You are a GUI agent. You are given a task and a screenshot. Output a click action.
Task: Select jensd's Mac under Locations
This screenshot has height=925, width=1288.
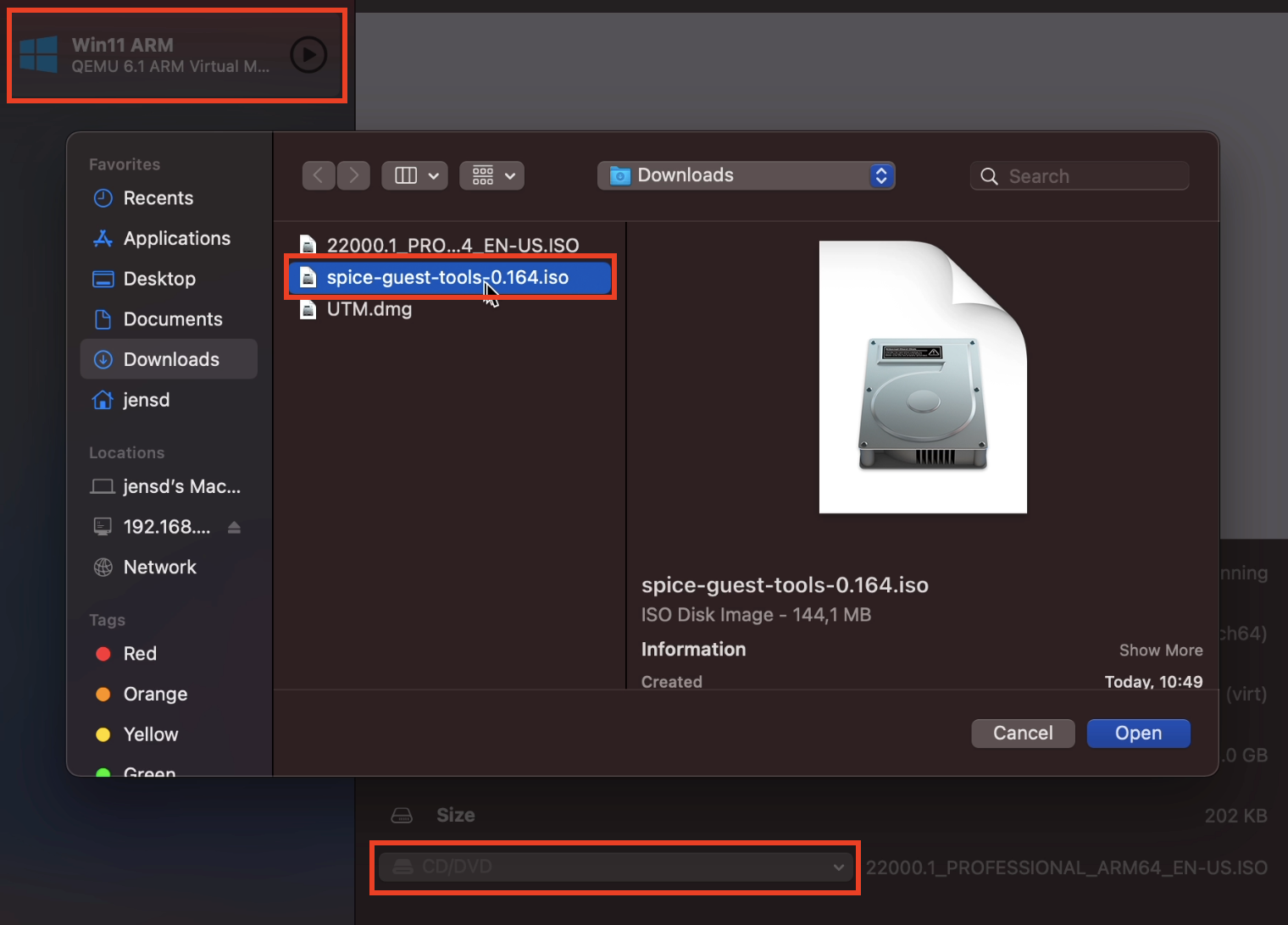tap(166, 485)
